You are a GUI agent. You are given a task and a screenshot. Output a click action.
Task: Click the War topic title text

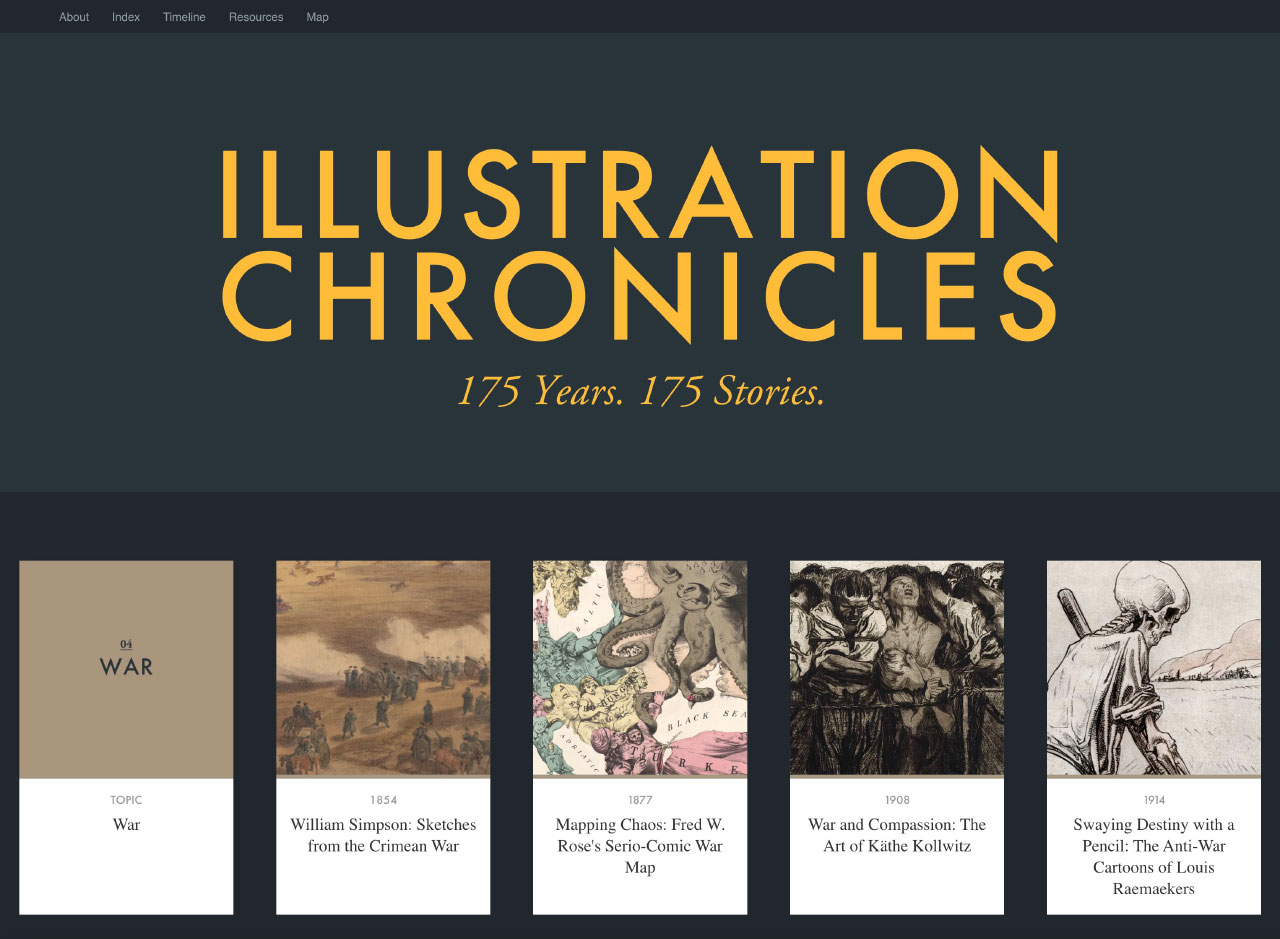point(126,825)
